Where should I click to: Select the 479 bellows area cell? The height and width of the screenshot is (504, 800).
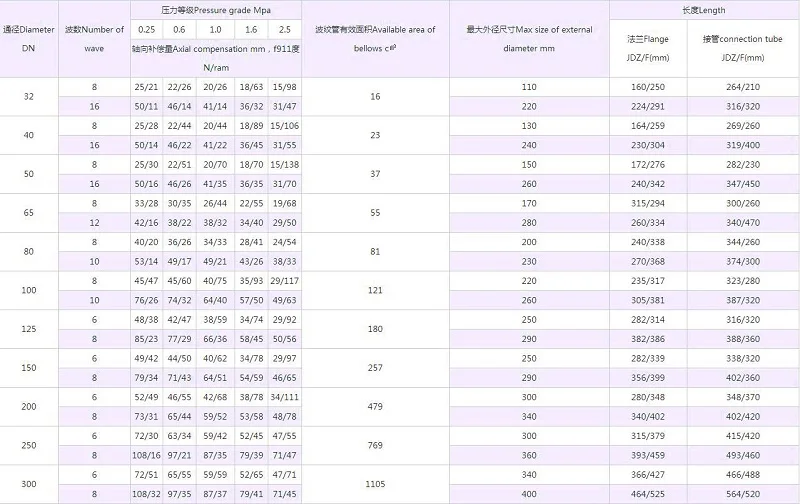tap(375, 406)
